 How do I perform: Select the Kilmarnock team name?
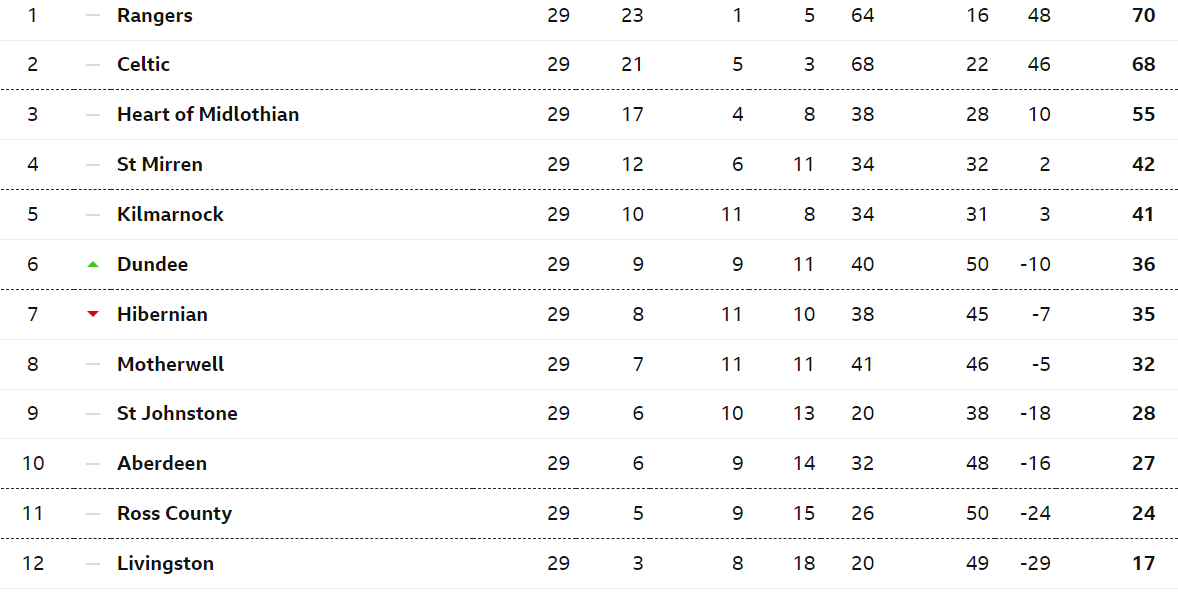171,214
